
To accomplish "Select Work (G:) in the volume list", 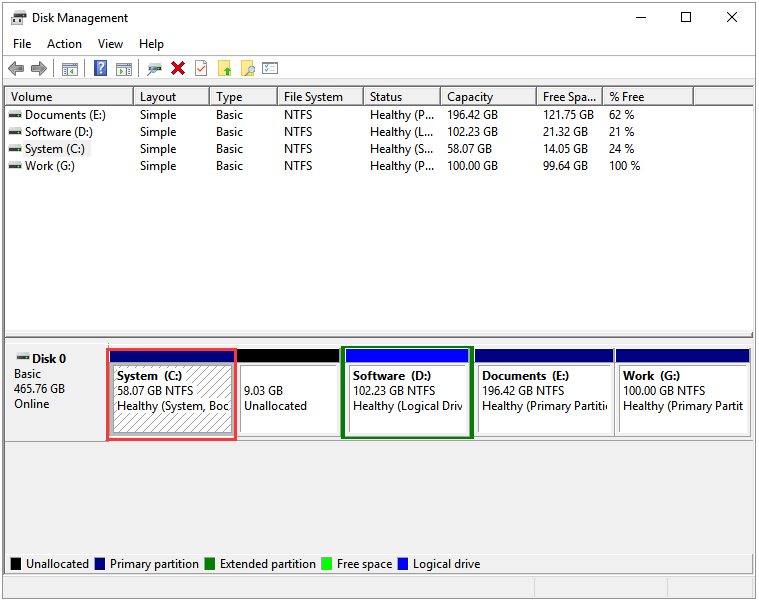I will pyautogui.click(x=50, y=166).
